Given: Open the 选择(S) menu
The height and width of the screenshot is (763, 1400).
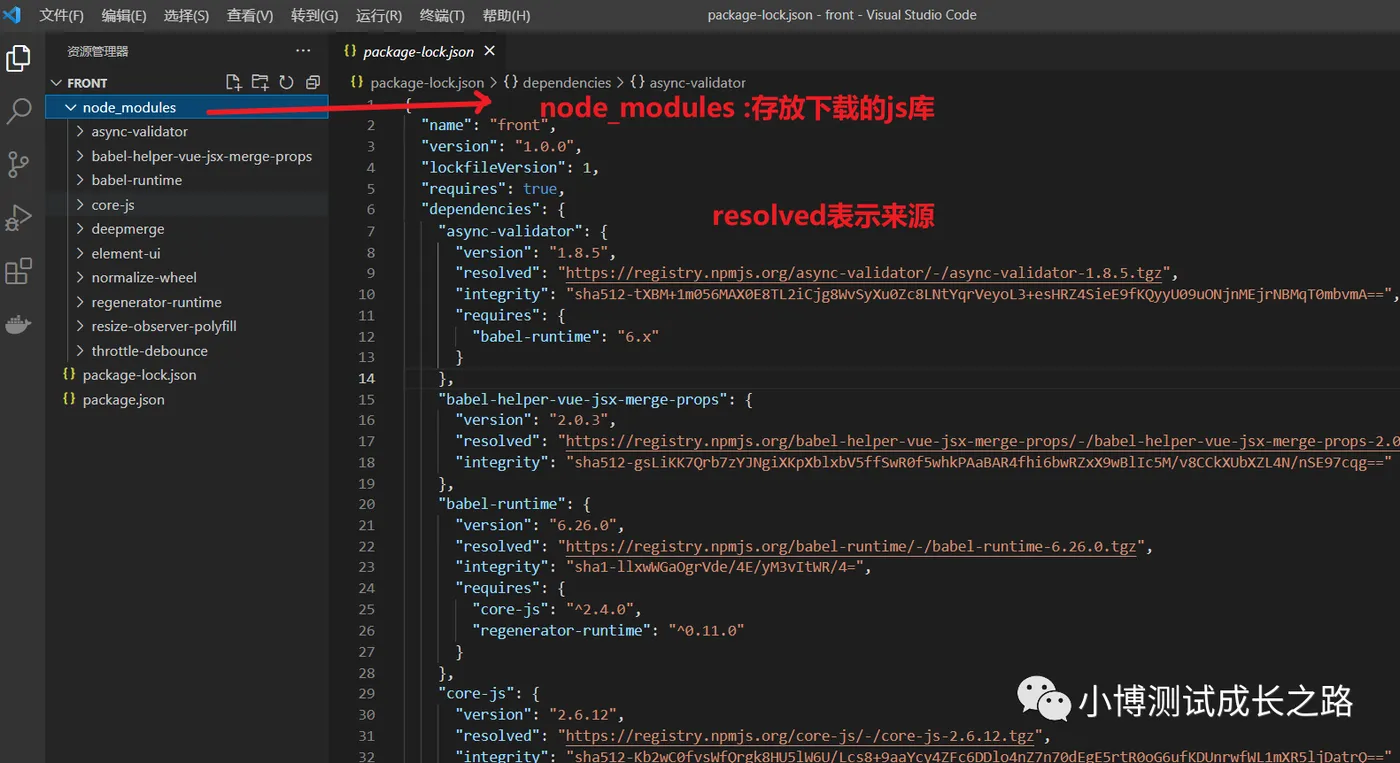Looking at the screenshot, I should click(186, 15).
